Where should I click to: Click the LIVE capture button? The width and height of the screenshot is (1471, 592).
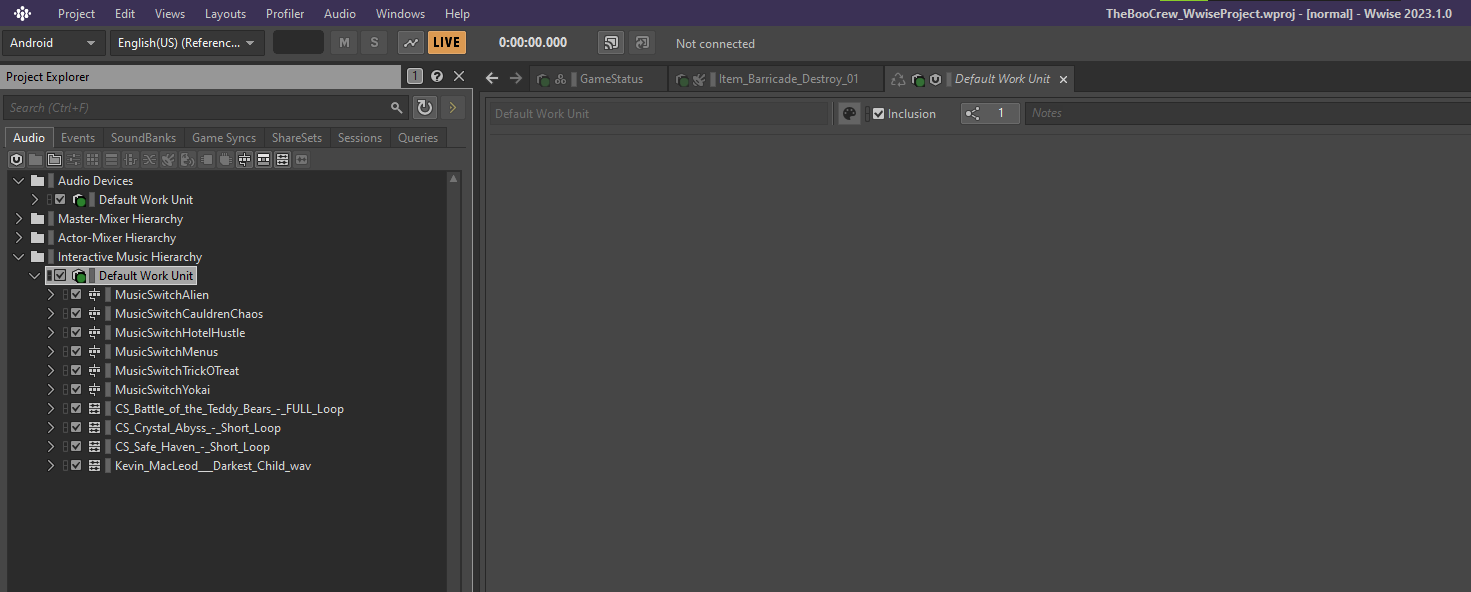pos(446,42)
